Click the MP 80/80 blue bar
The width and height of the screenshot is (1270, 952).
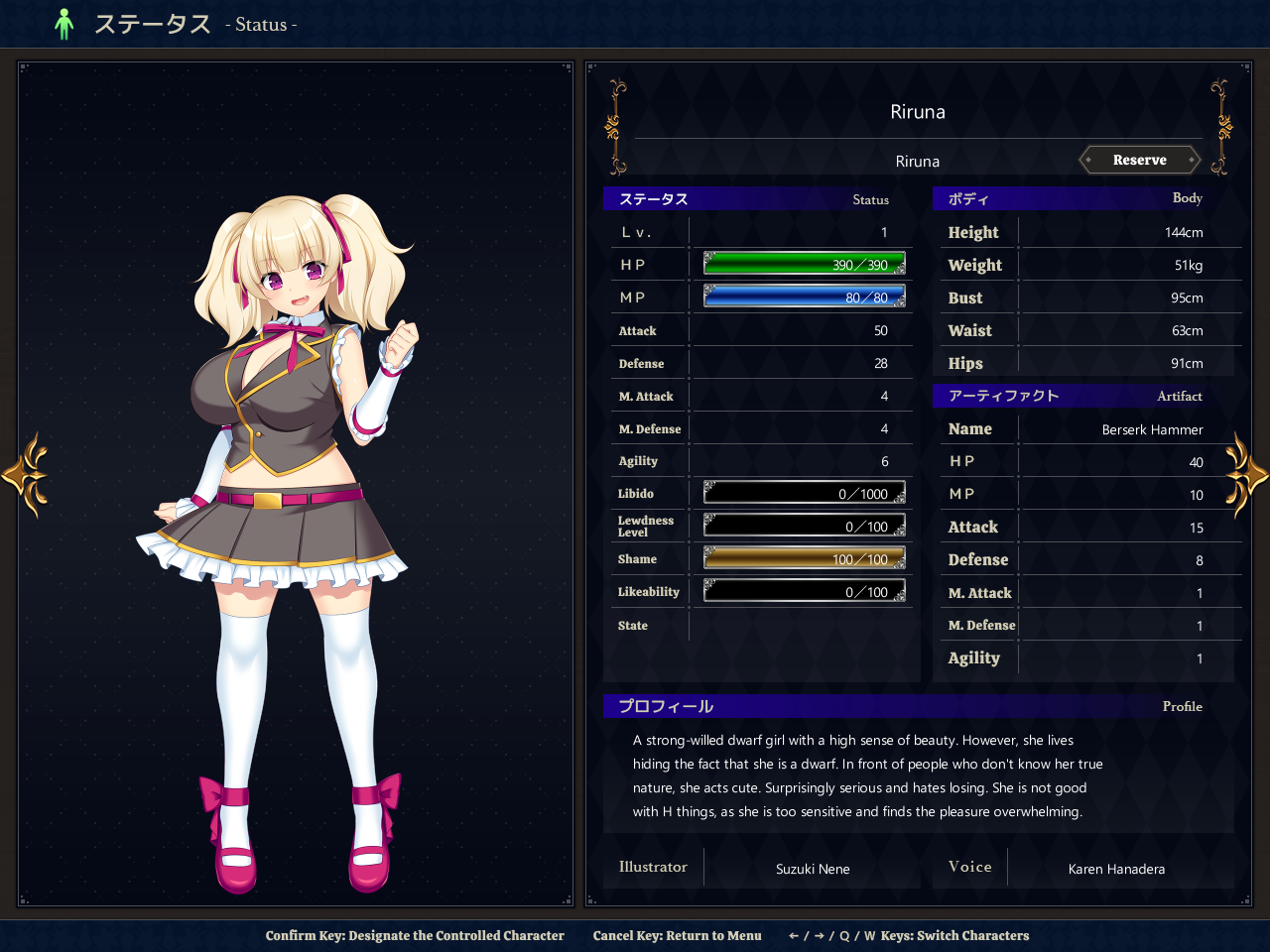click(x=805, y=297)
